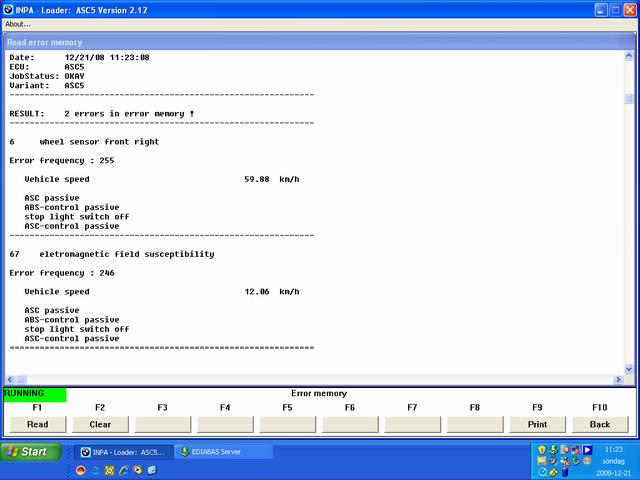640x480 pixels.
Task: Click the empty F3 function button
Action: [162, 424]
